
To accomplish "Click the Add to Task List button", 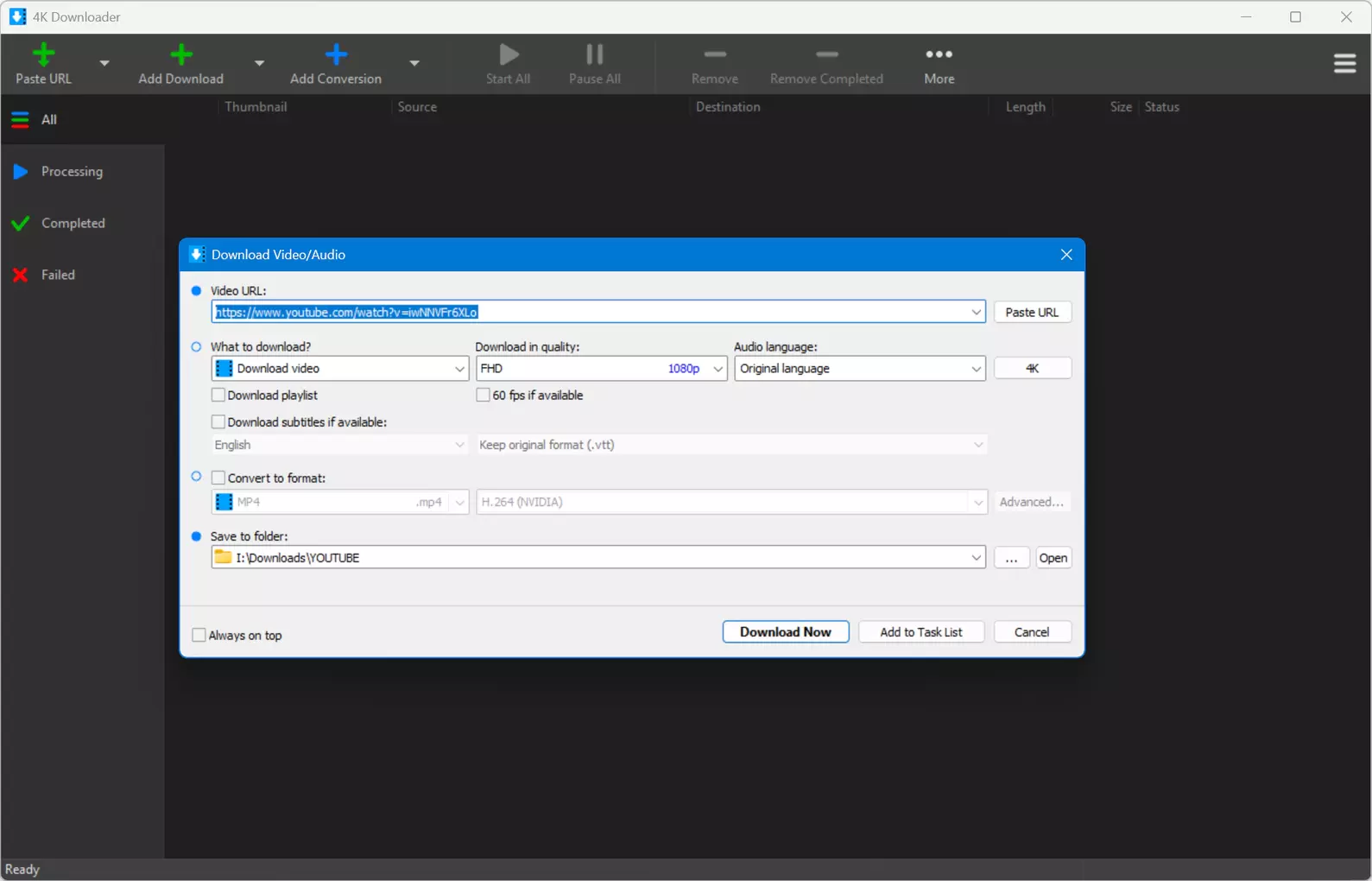I will pyautogui.click(x=921, y=632).
